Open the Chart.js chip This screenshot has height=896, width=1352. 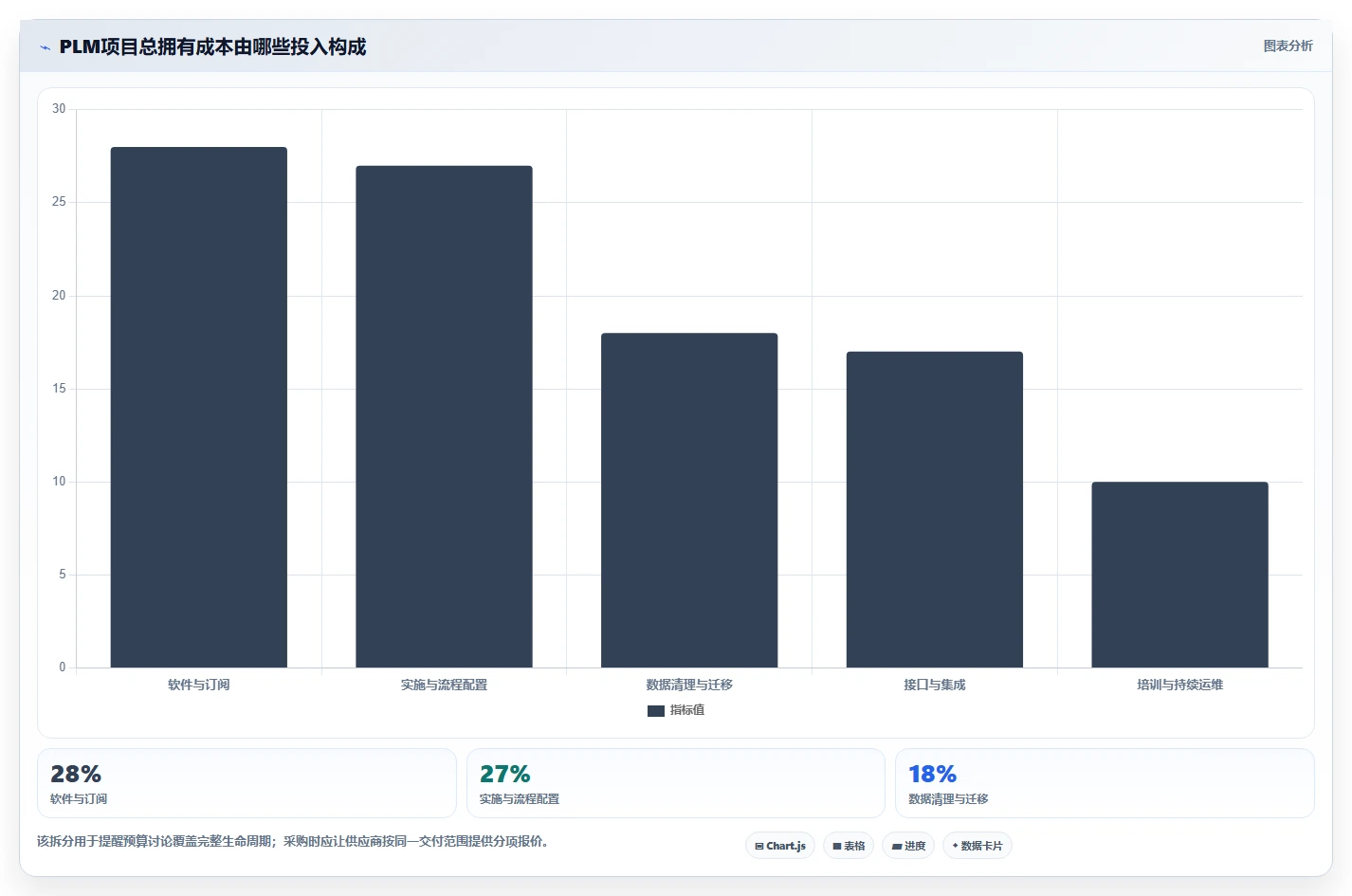780,846
